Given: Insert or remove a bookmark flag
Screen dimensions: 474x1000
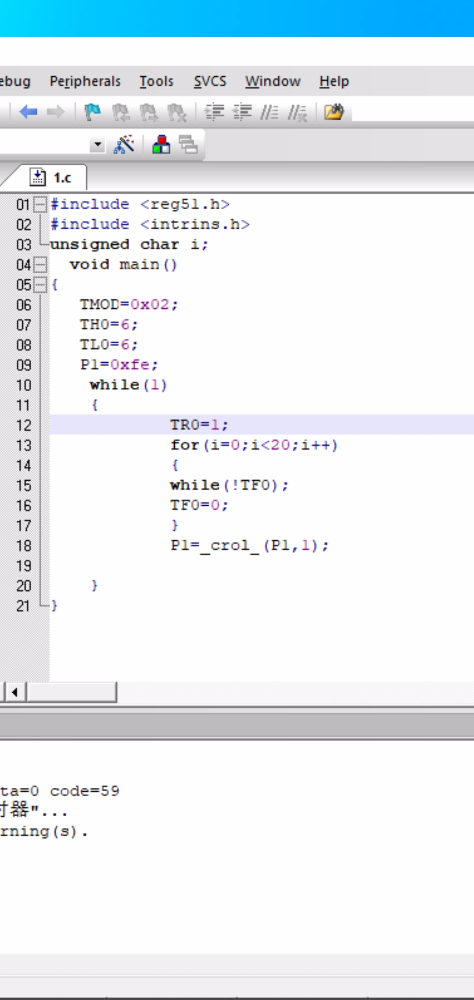Looking at the screenshot, I should 93,113.
